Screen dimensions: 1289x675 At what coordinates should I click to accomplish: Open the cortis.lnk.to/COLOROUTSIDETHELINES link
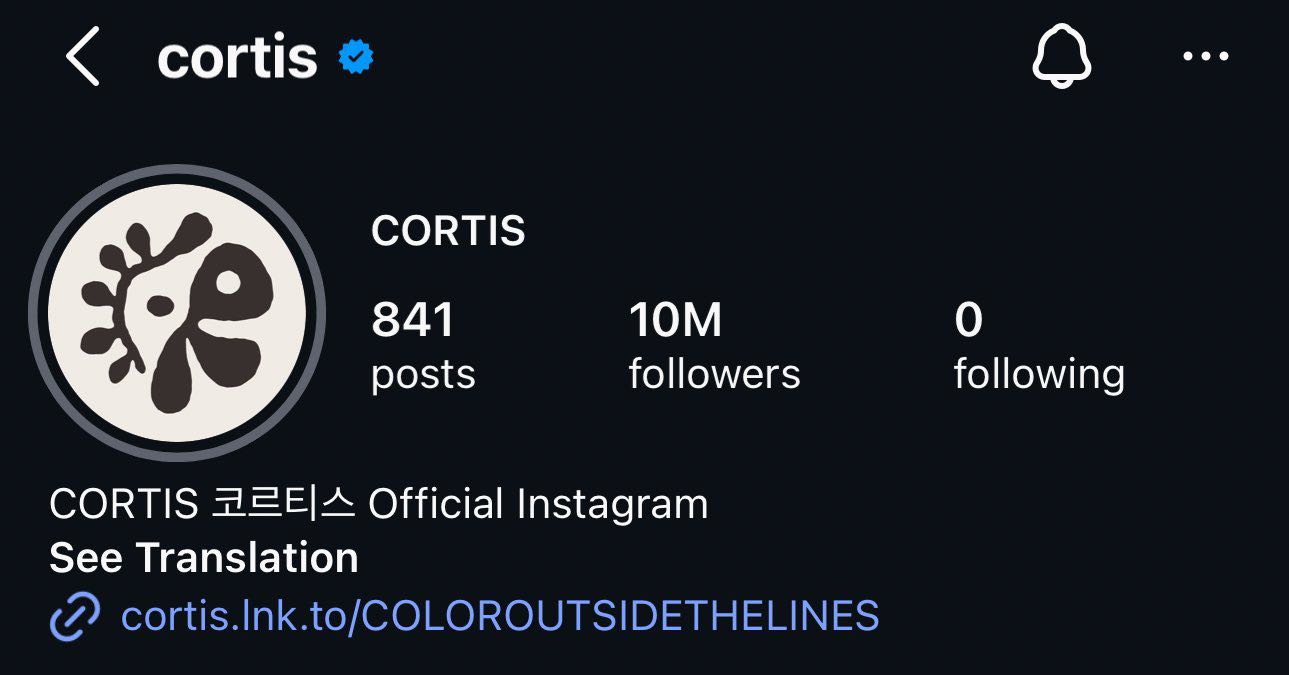(500, 616)
